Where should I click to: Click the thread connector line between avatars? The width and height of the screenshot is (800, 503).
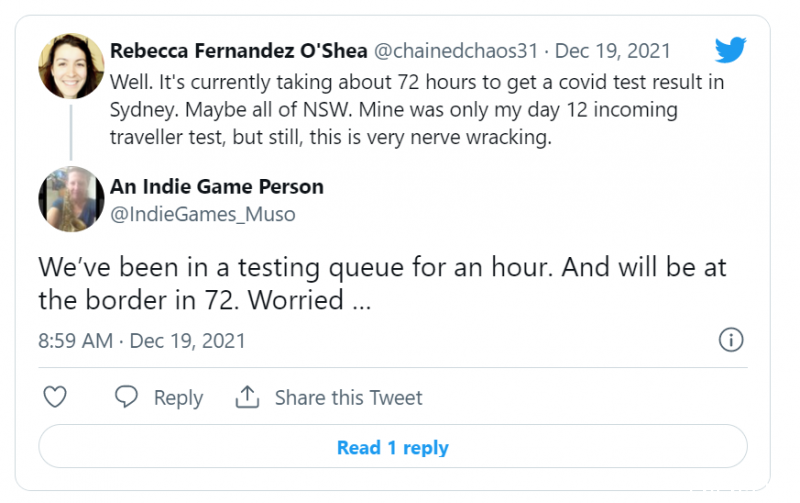[x=71, y=133]
